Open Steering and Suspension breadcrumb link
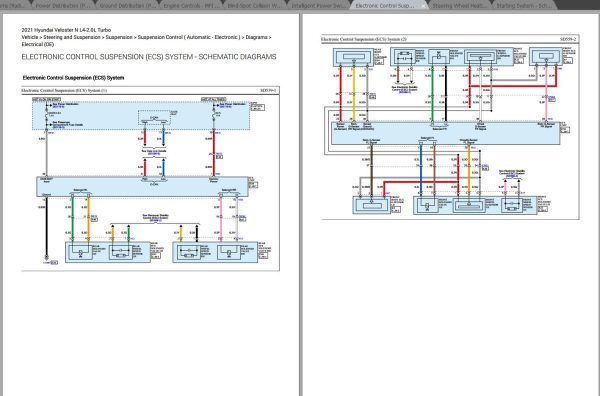The width and height of the screenshot is (600, 396). [72, 37]
